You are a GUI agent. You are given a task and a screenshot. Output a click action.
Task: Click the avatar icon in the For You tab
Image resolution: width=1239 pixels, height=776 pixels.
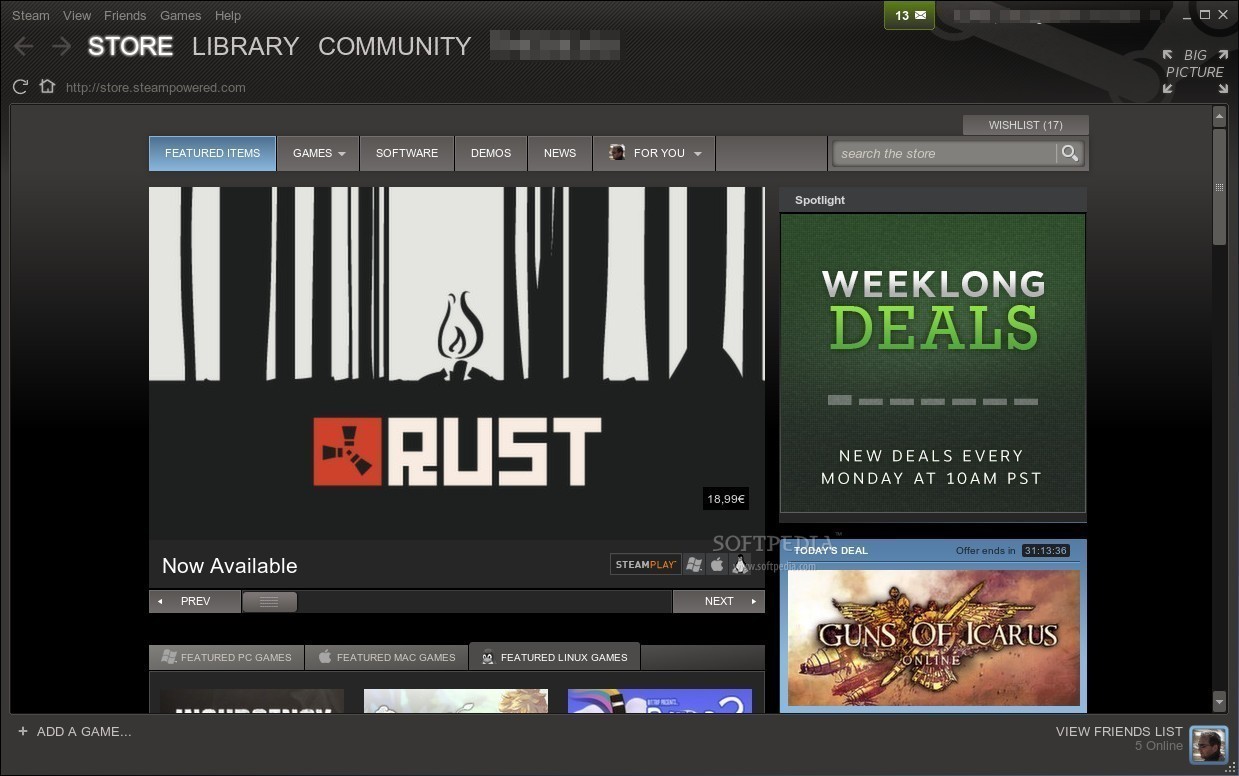point(617,152)
